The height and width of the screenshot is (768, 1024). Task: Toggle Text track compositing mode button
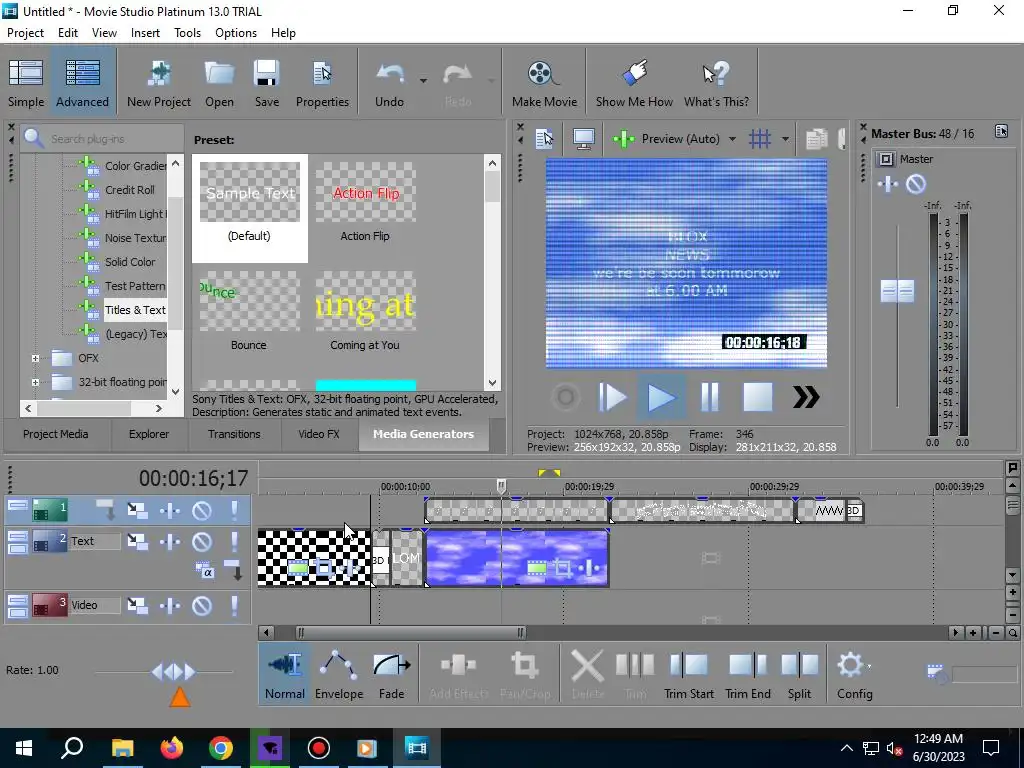[205, 571]
